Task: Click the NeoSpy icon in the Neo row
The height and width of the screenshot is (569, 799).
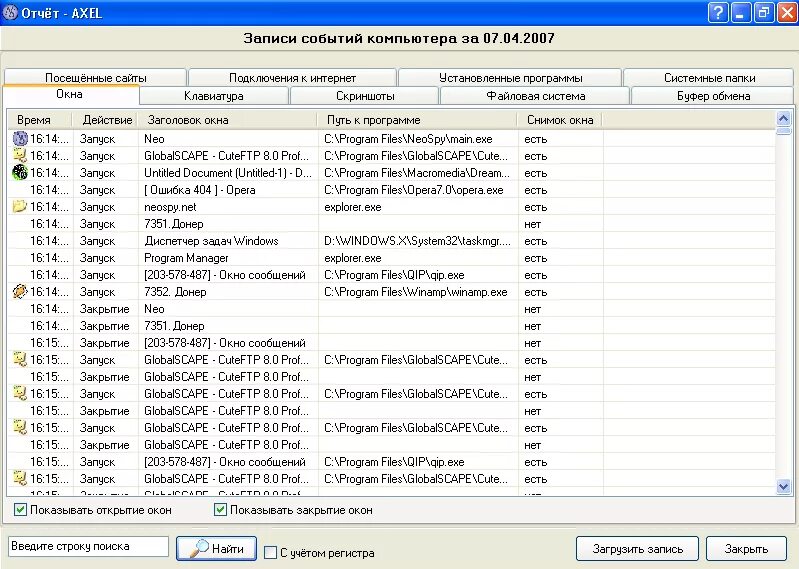Action: [20, 139]
